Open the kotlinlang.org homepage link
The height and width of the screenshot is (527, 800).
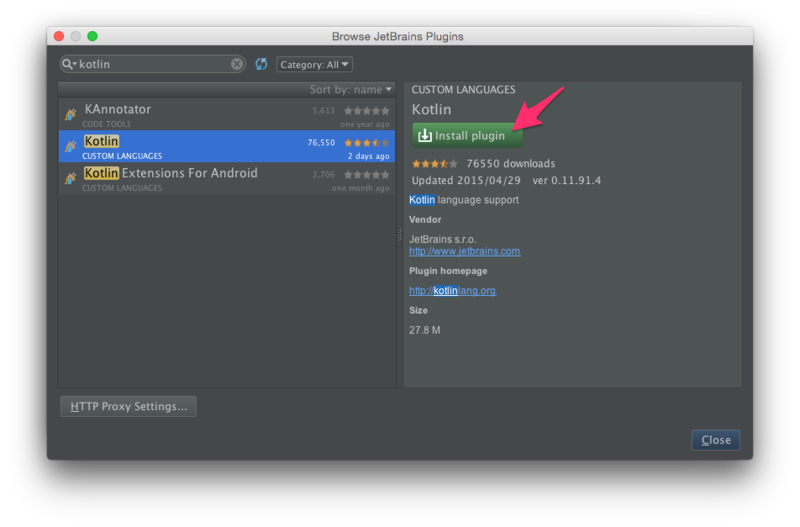click(x=453, y=291)
